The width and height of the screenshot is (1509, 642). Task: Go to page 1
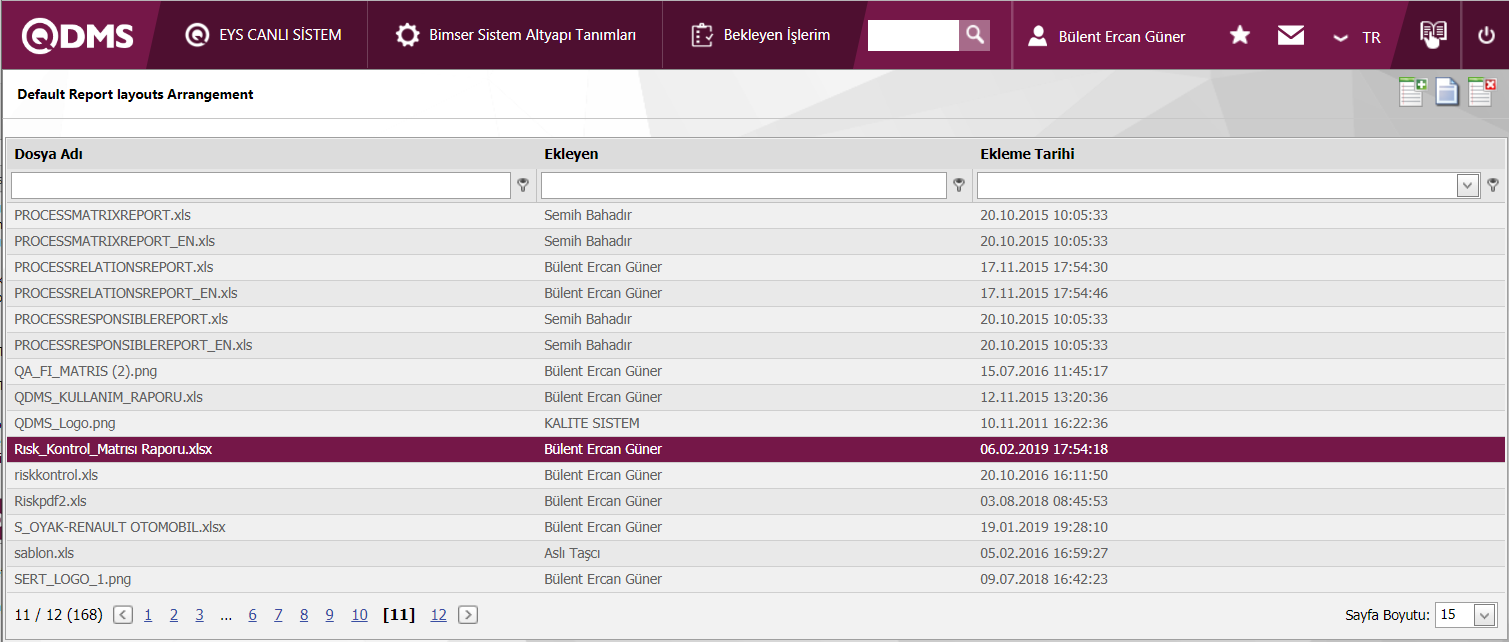148,615
